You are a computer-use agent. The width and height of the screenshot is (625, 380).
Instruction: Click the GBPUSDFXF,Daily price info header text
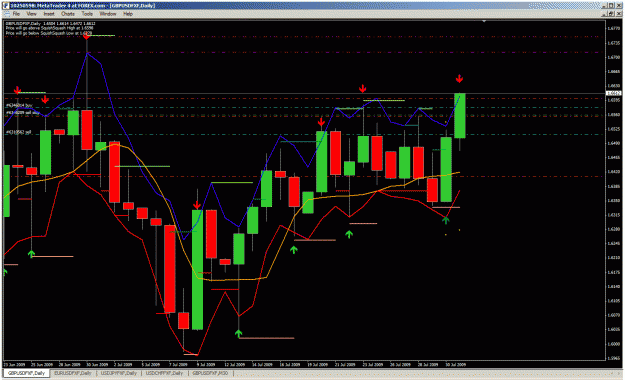(50, 24)
